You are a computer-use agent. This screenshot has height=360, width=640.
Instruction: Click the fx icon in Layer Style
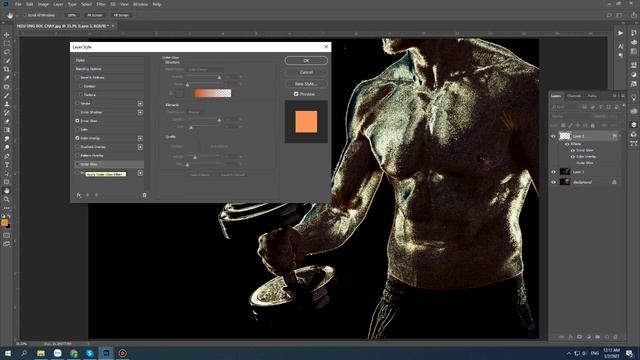[x=79, y=195]
